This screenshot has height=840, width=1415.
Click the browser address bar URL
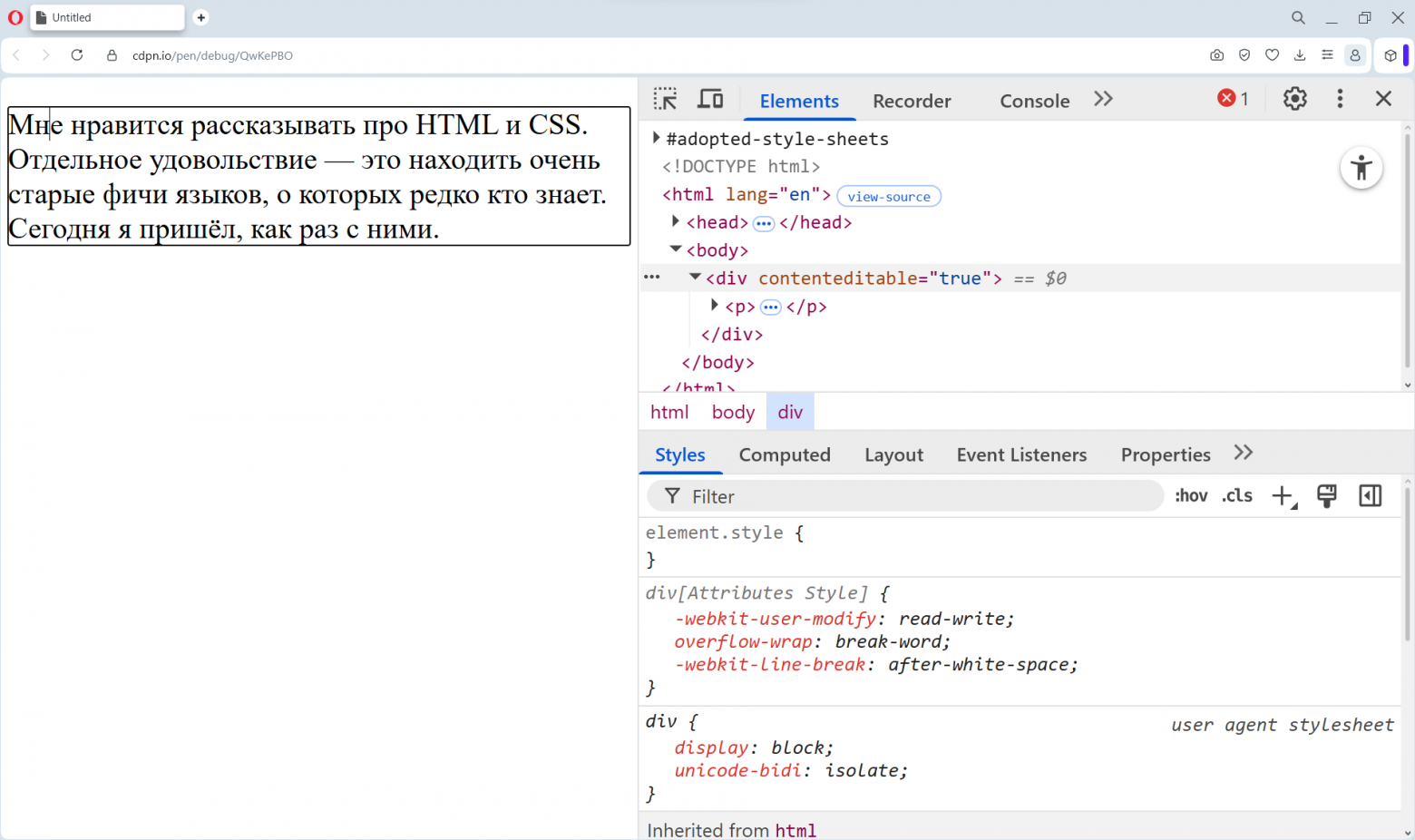[212, 55]
